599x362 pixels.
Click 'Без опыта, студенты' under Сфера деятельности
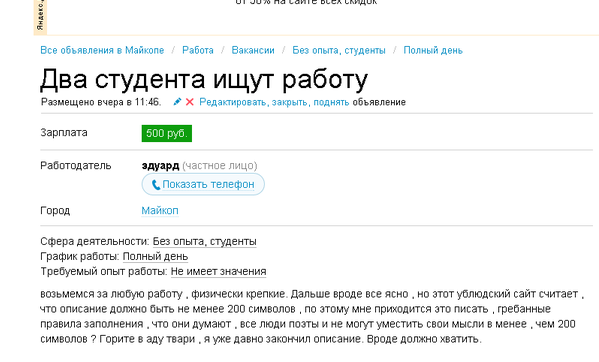[204, 242]
